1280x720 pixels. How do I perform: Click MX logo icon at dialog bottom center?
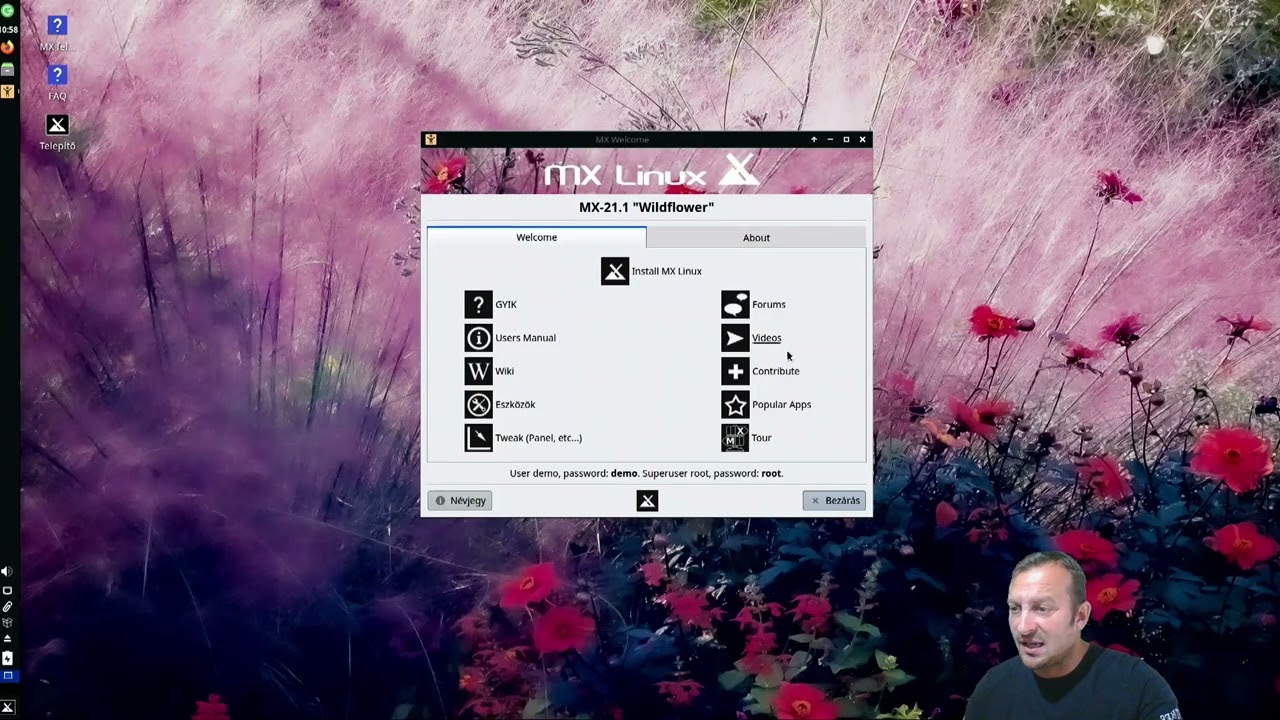click(x=647, y=500)
